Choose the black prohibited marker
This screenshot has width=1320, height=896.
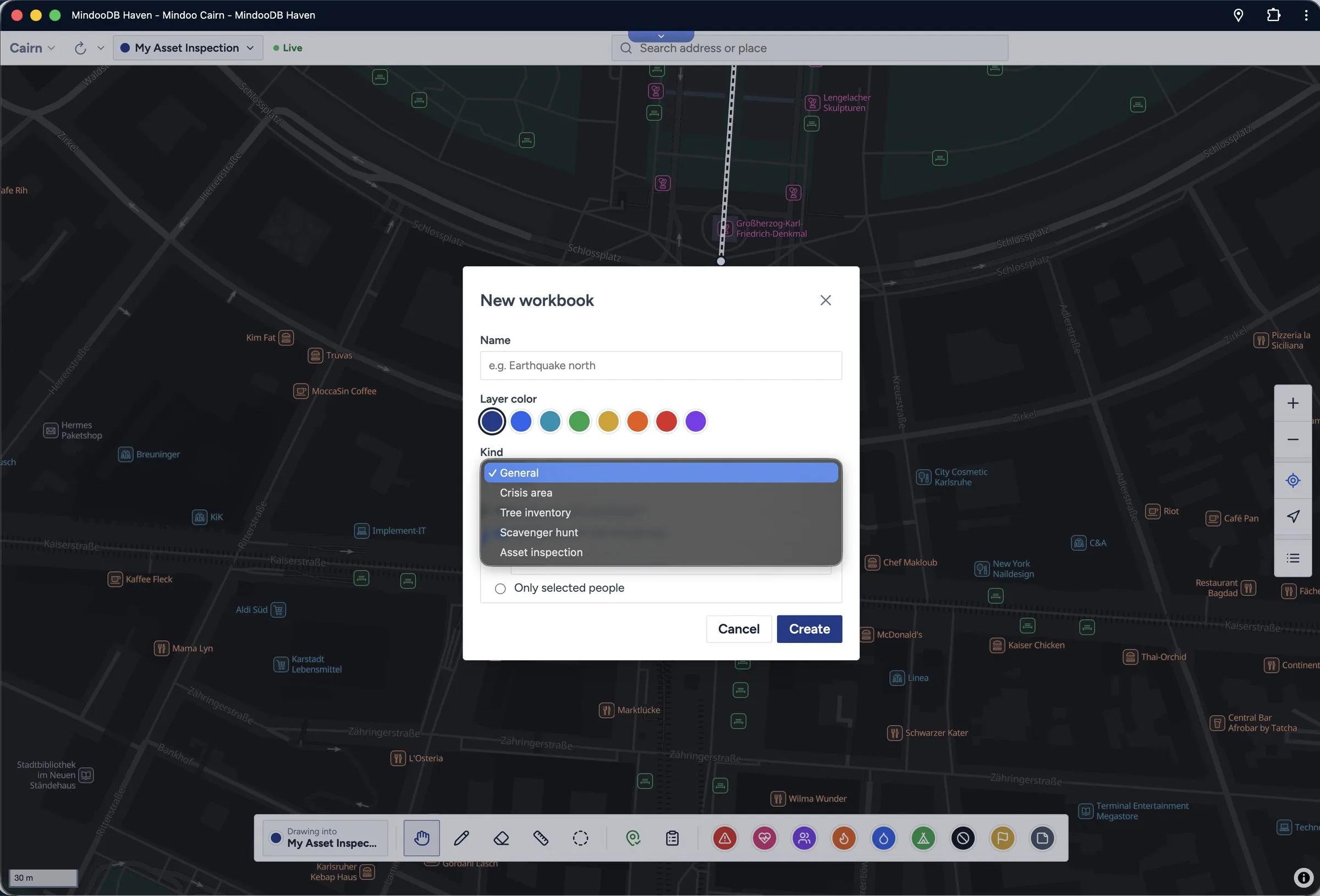963,838
